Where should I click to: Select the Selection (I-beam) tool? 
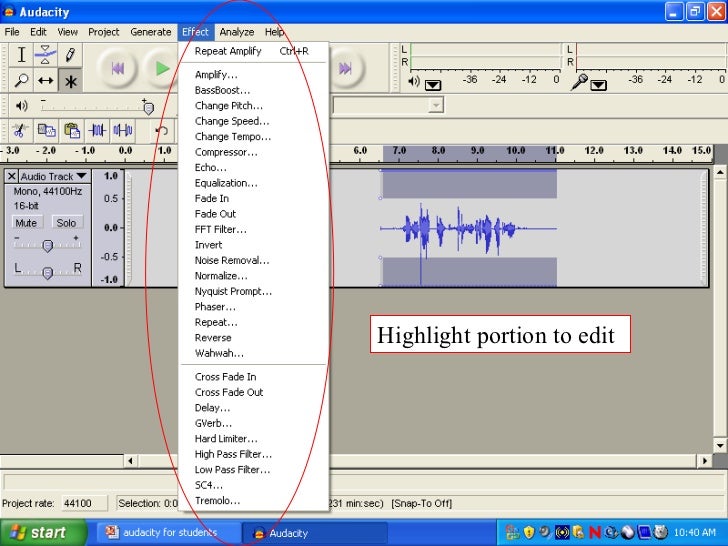22,55
